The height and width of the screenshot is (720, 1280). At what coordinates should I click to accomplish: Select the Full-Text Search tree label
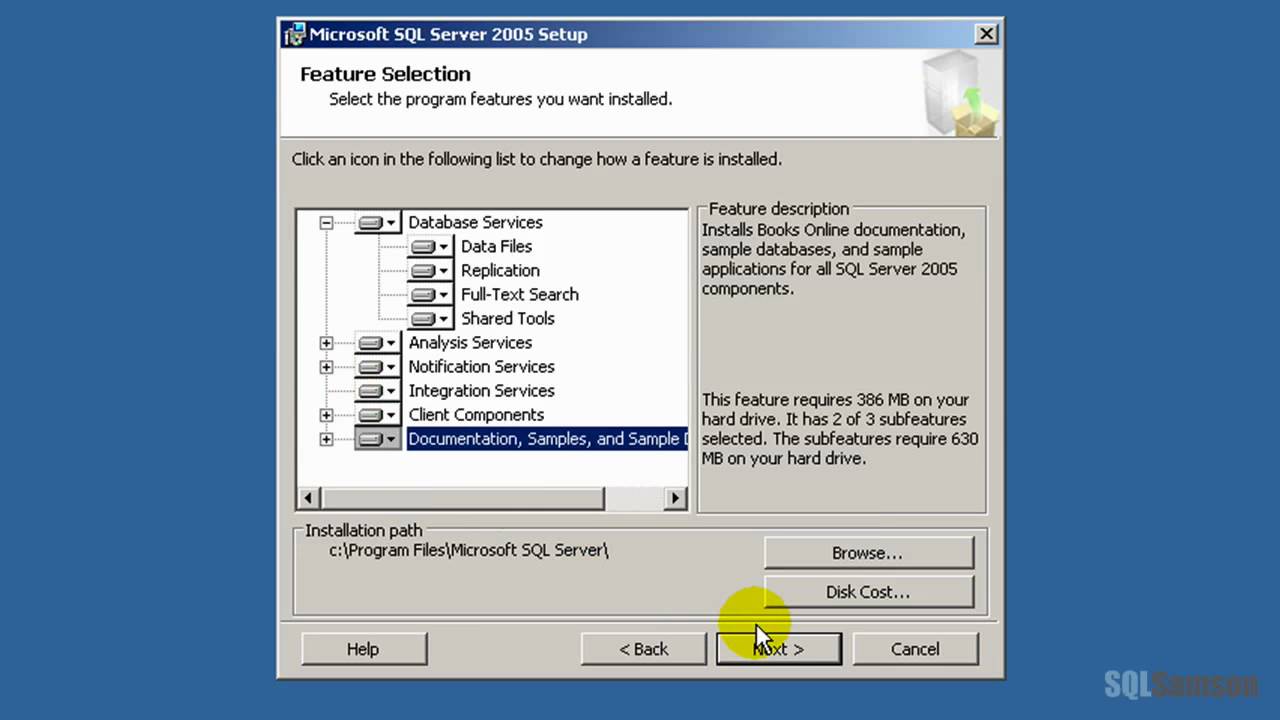[519, 294]
